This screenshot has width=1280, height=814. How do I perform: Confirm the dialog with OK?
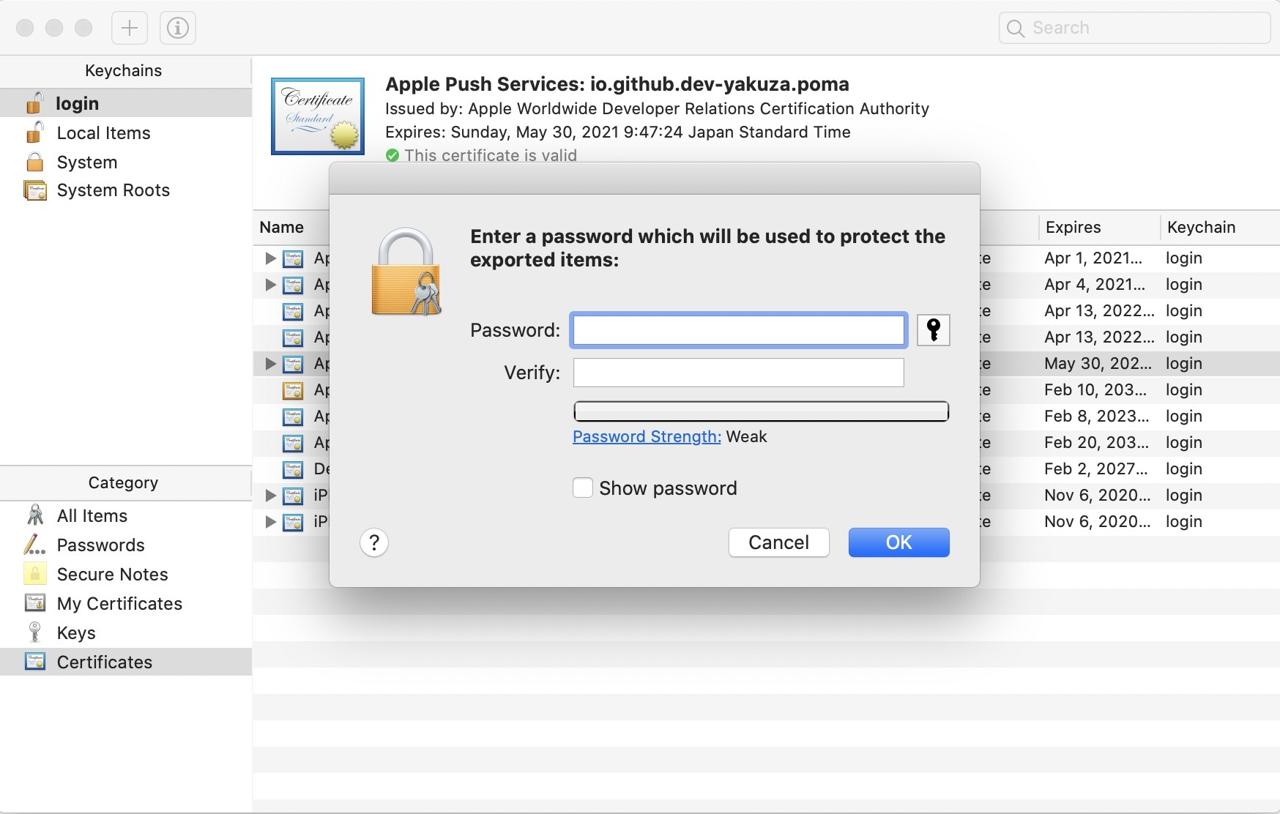[x=899, y=542]
